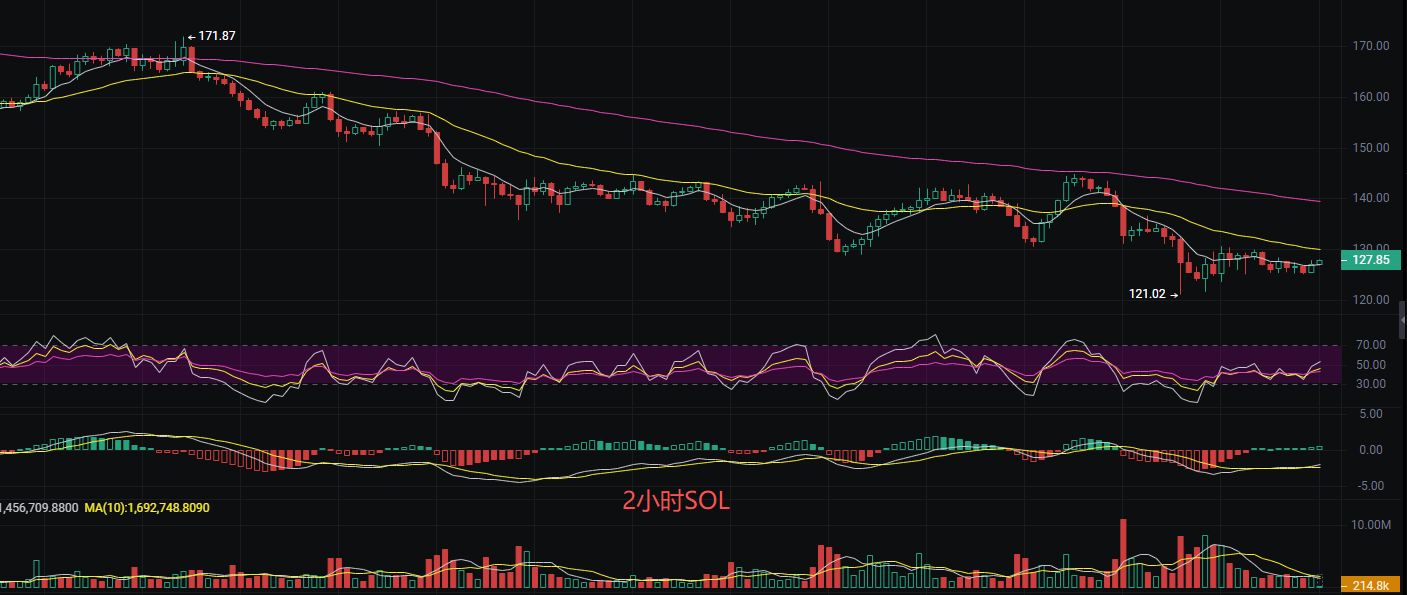The height and width of the screenshot is (595, 1407).
Task: Click the 1,456,709.8800 volume value label
Action: pos(38,508)
